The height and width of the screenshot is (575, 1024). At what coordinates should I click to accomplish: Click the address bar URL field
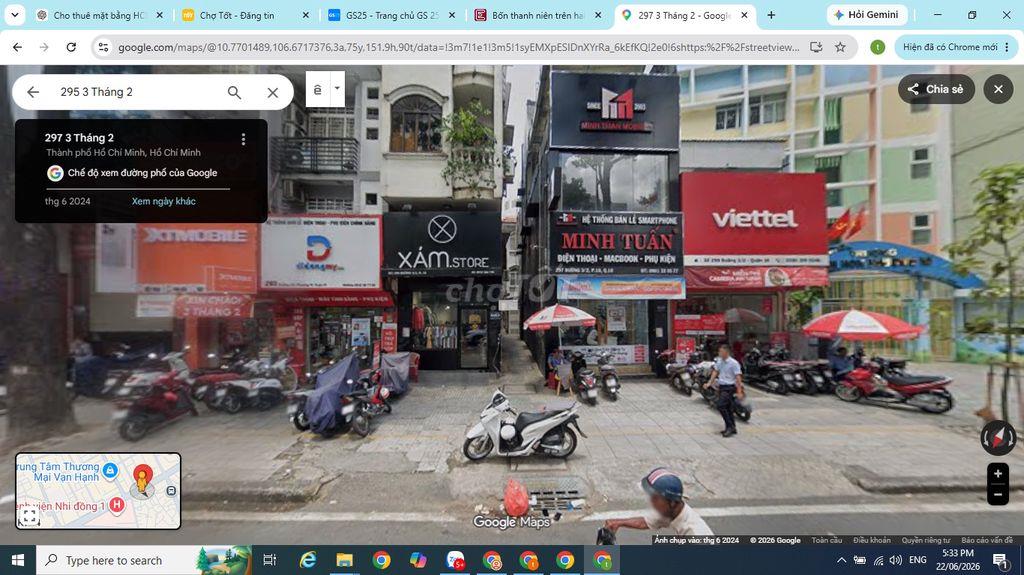point(457,47)
